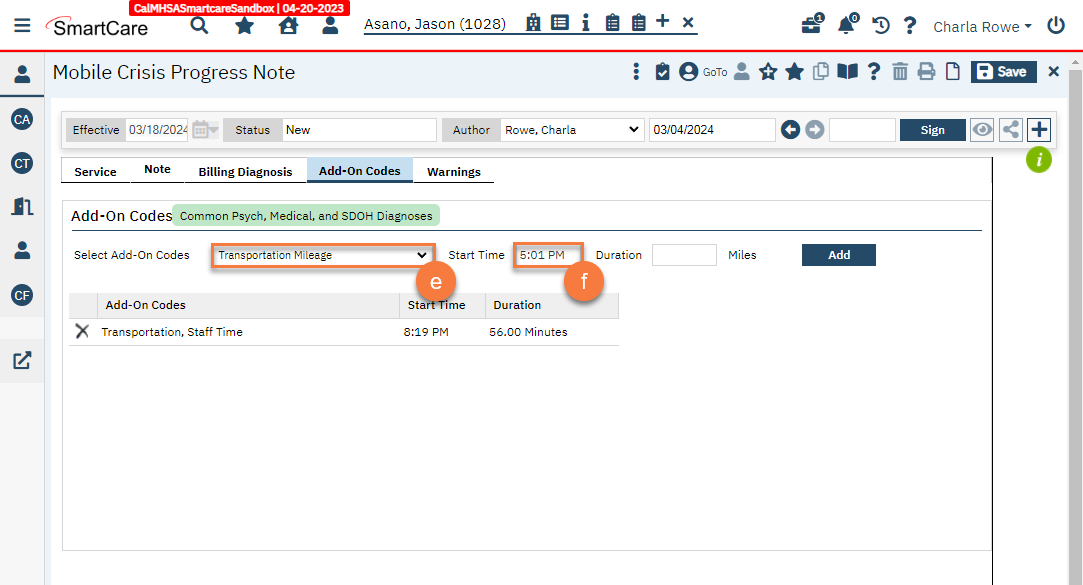Click the Sign button
The height and width of the screenshot is (585, 1083).
coord(932,130)
